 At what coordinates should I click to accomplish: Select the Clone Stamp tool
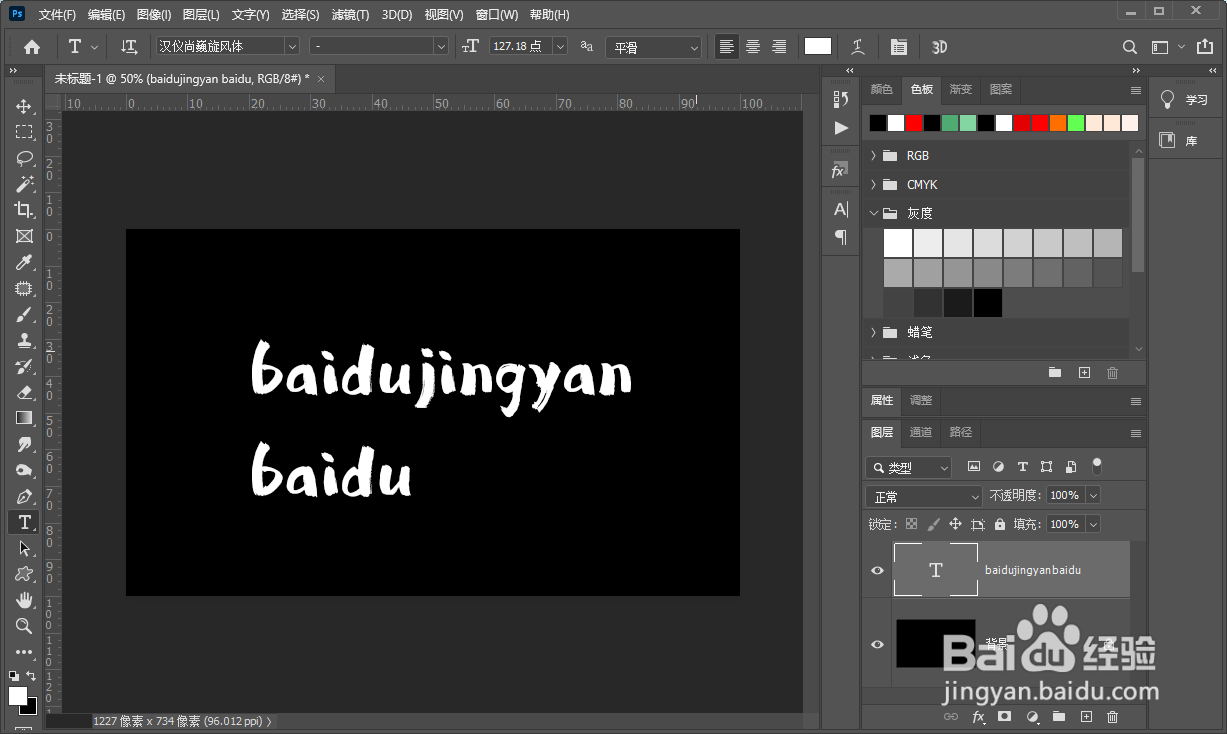(24, 340)
